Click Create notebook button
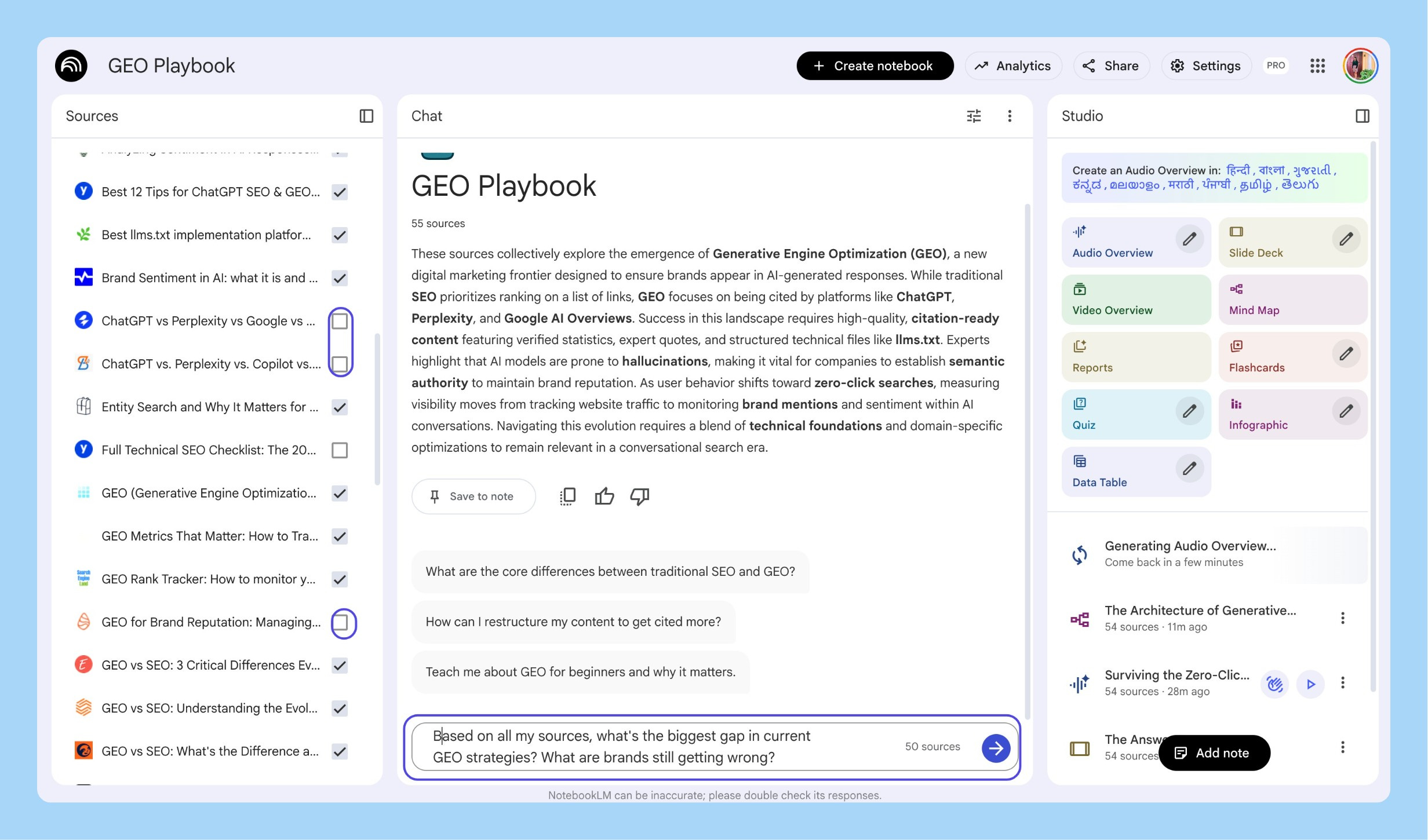 point(875,65)
